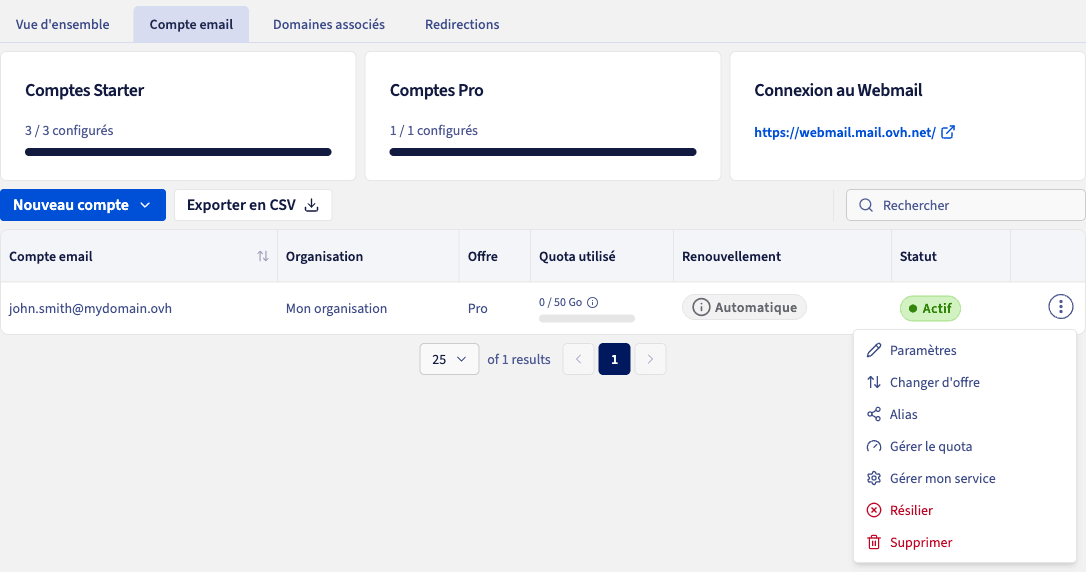Click the Exporter en CSV button

(x=253, y=205)
